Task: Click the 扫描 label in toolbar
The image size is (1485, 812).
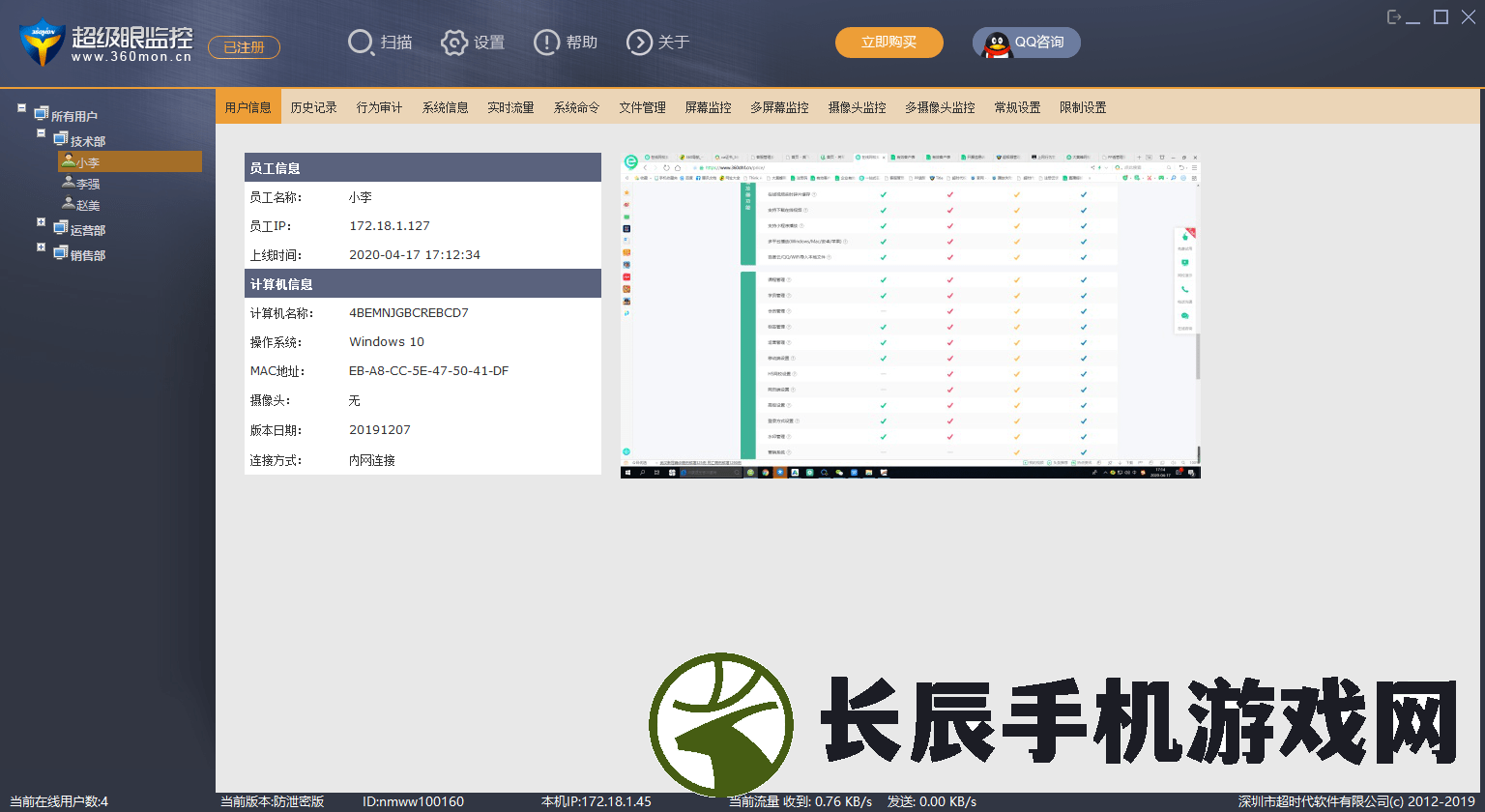Action: (x=396, y=43)
